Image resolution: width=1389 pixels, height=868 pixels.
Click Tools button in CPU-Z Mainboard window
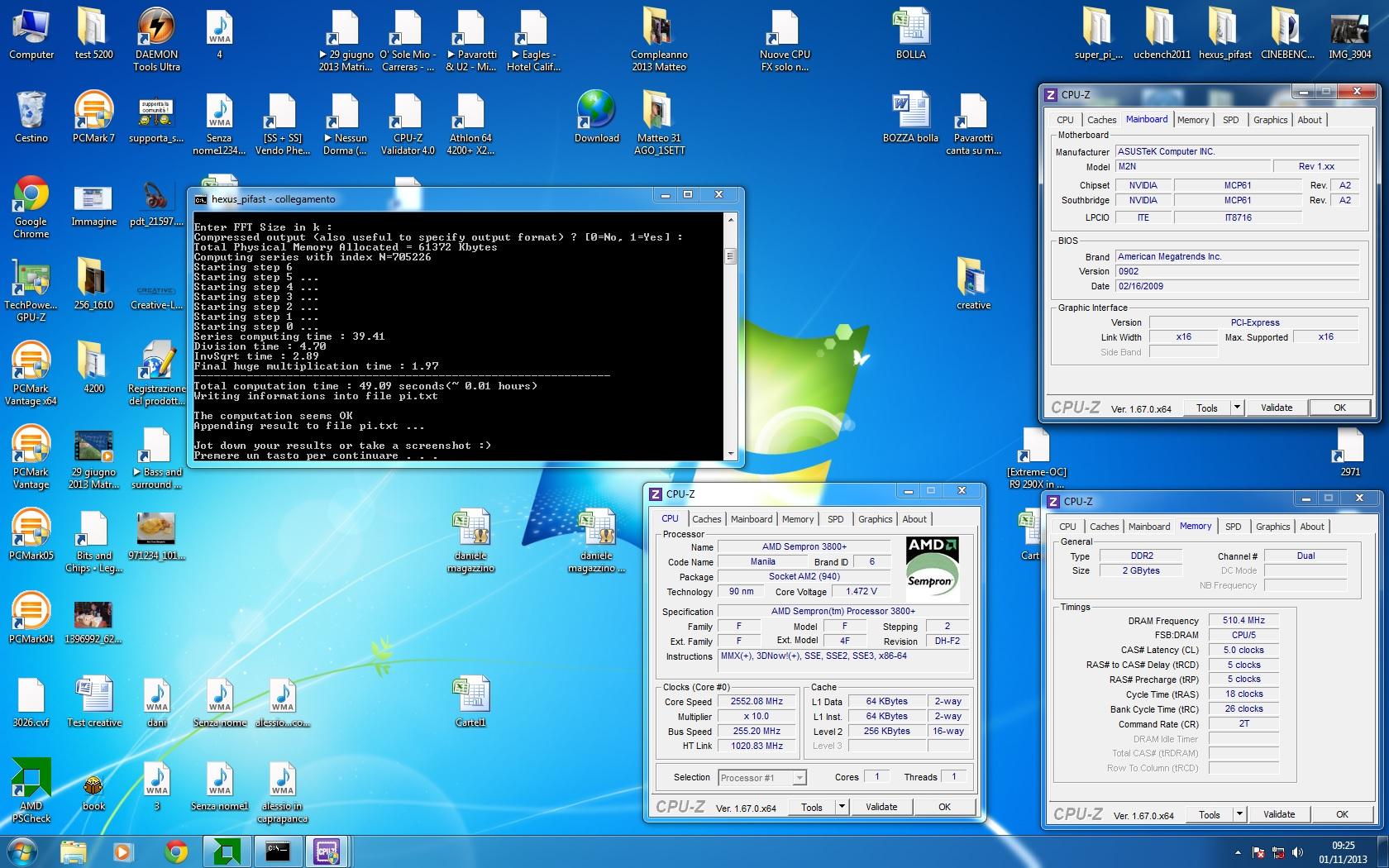1207,408
